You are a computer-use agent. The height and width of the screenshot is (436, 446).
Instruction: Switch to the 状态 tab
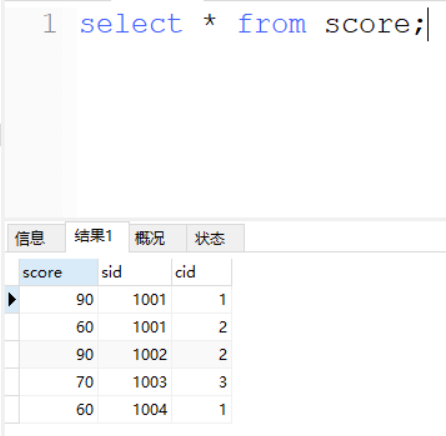pos(216,238)
